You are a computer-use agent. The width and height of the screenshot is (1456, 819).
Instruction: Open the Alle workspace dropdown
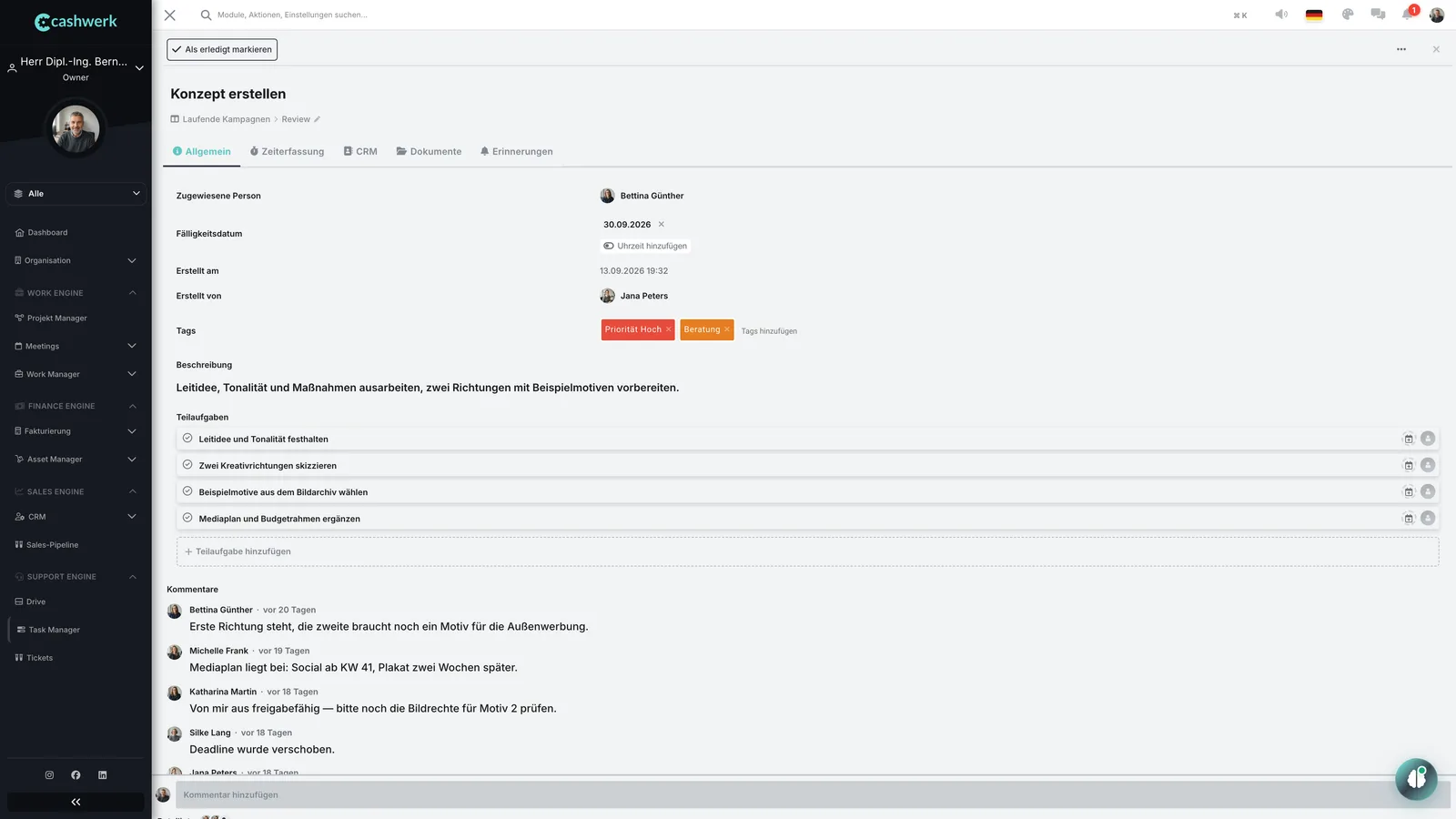pos(76,194)
